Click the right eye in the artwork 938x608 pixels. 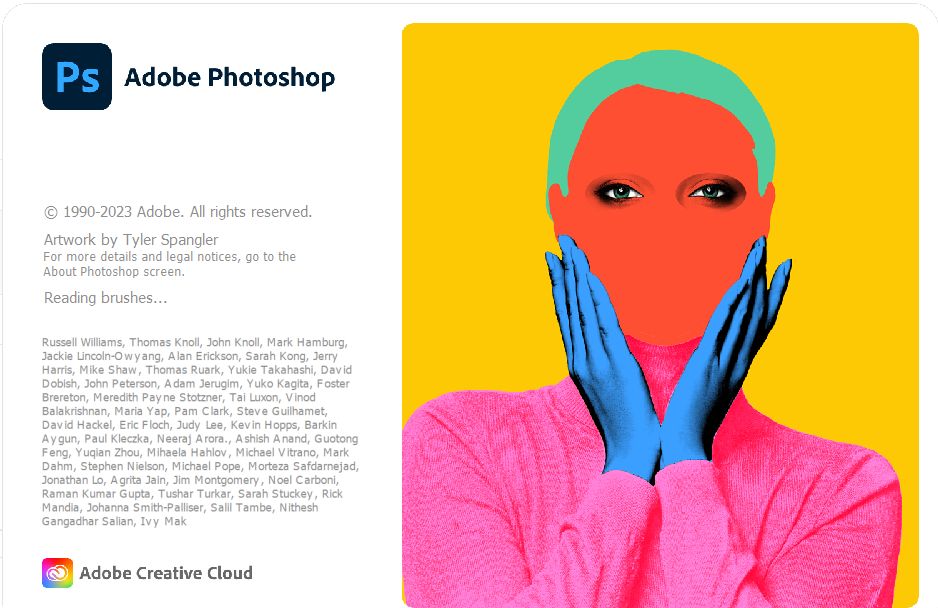[711, 192]
